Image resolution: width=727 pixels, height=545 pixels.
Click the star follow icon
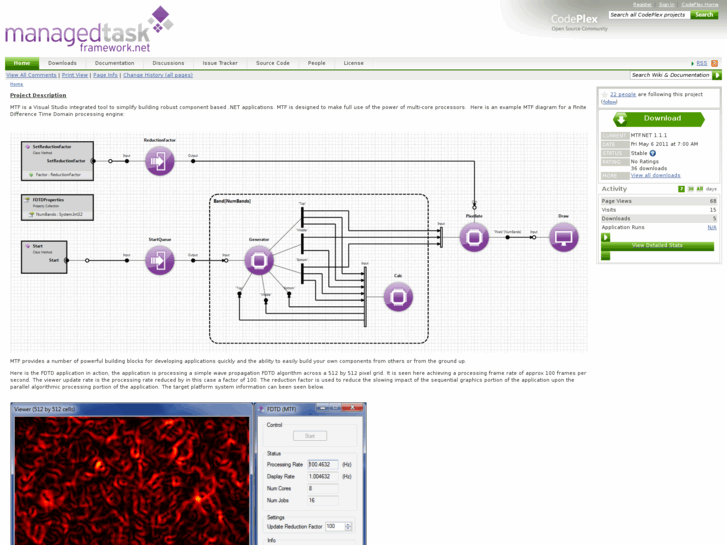605,94
